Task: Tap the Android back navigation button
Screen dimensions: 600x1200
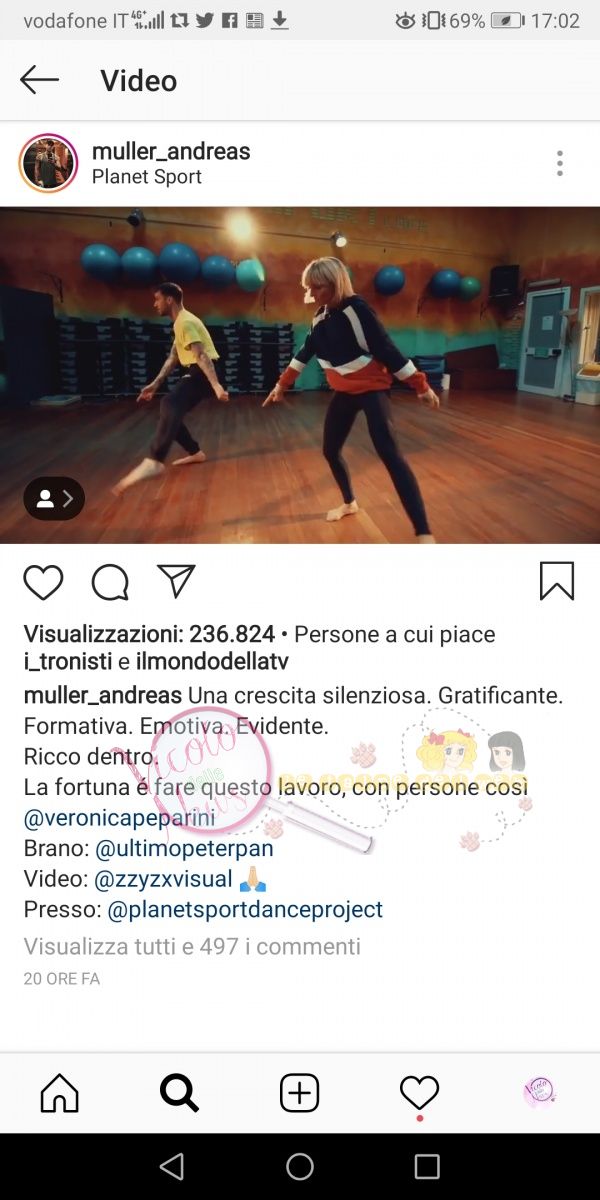Action: [x=172, y=1166]
